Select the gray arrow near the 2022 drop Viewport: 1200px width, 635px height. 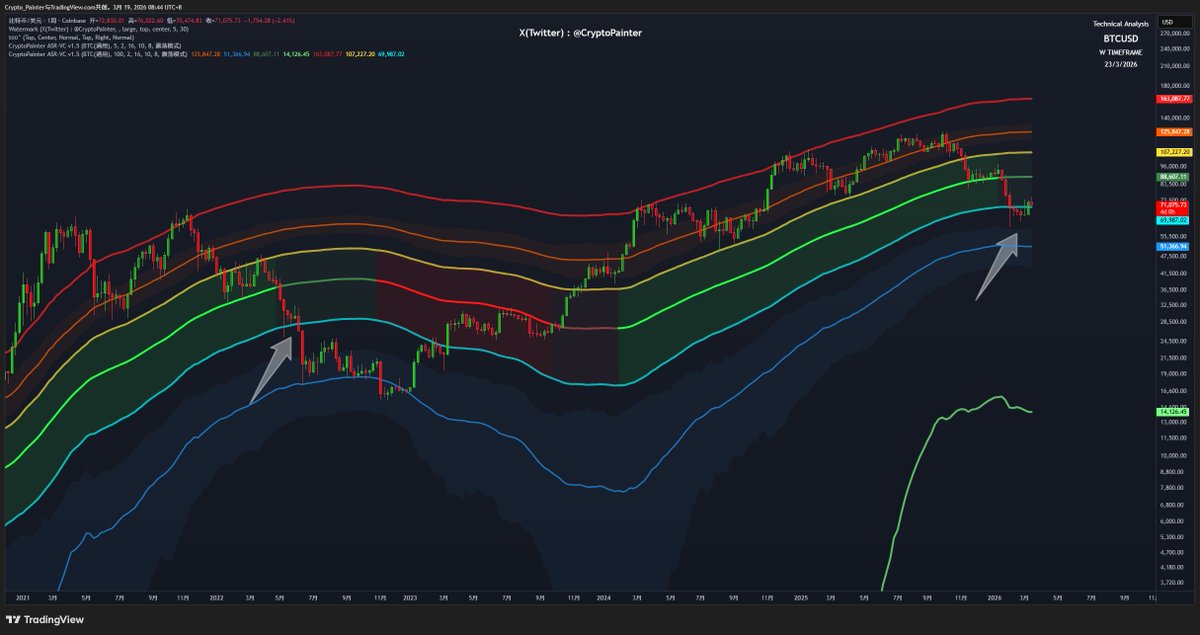click(272, 369)
